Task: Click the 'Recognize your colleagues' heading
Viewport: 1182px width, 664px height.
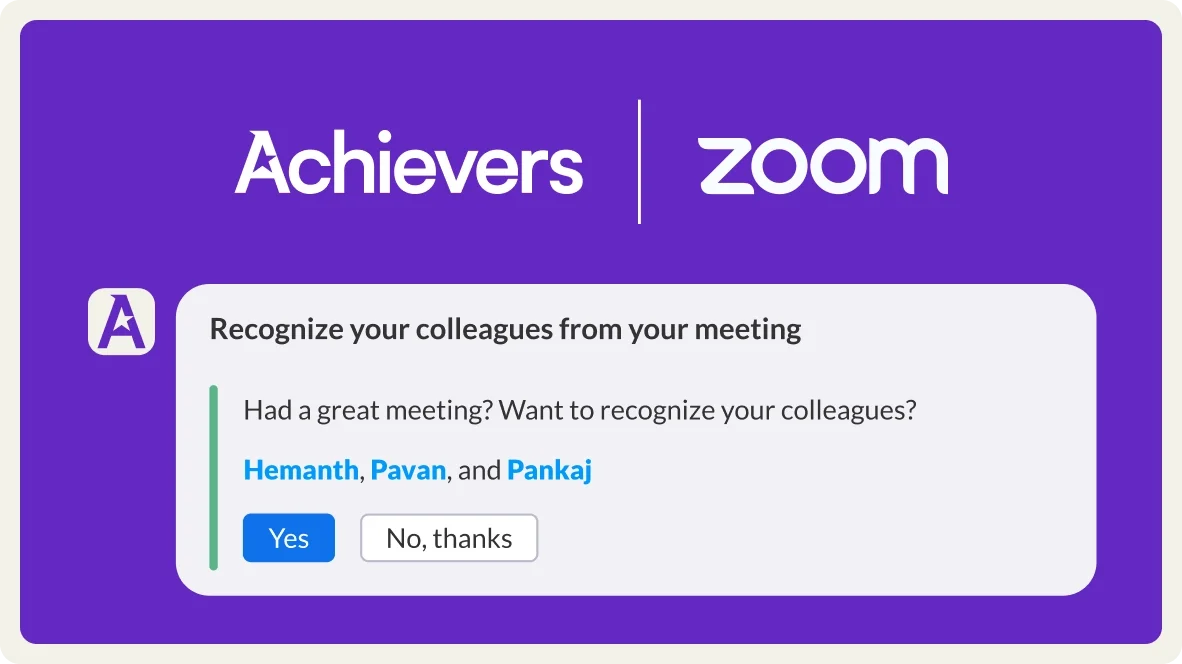Action: [504, 328]
